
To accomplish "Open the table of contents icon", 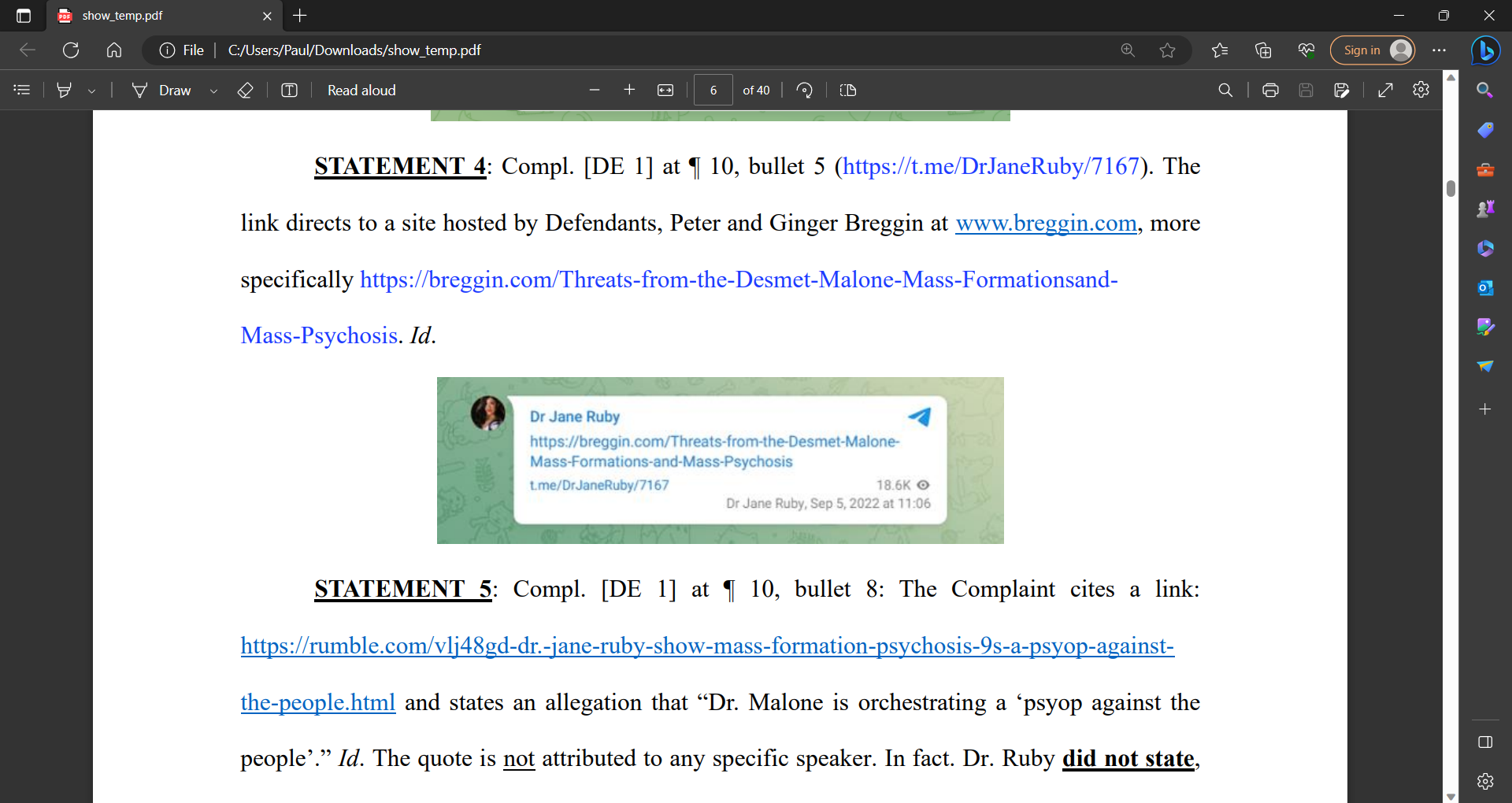I will tap(22, 91).
